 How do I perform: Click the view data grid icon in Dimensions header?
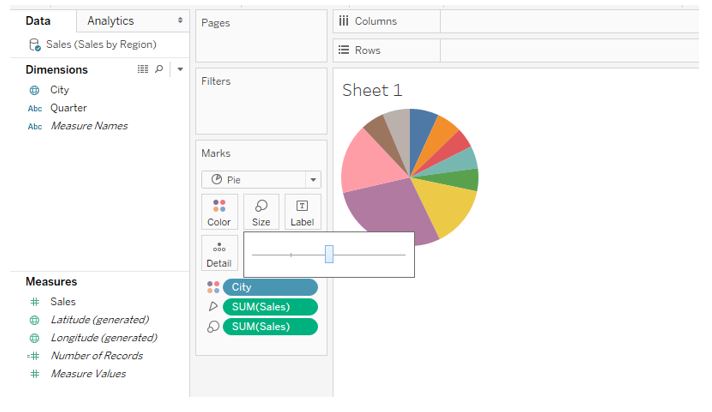click(142, 70)
